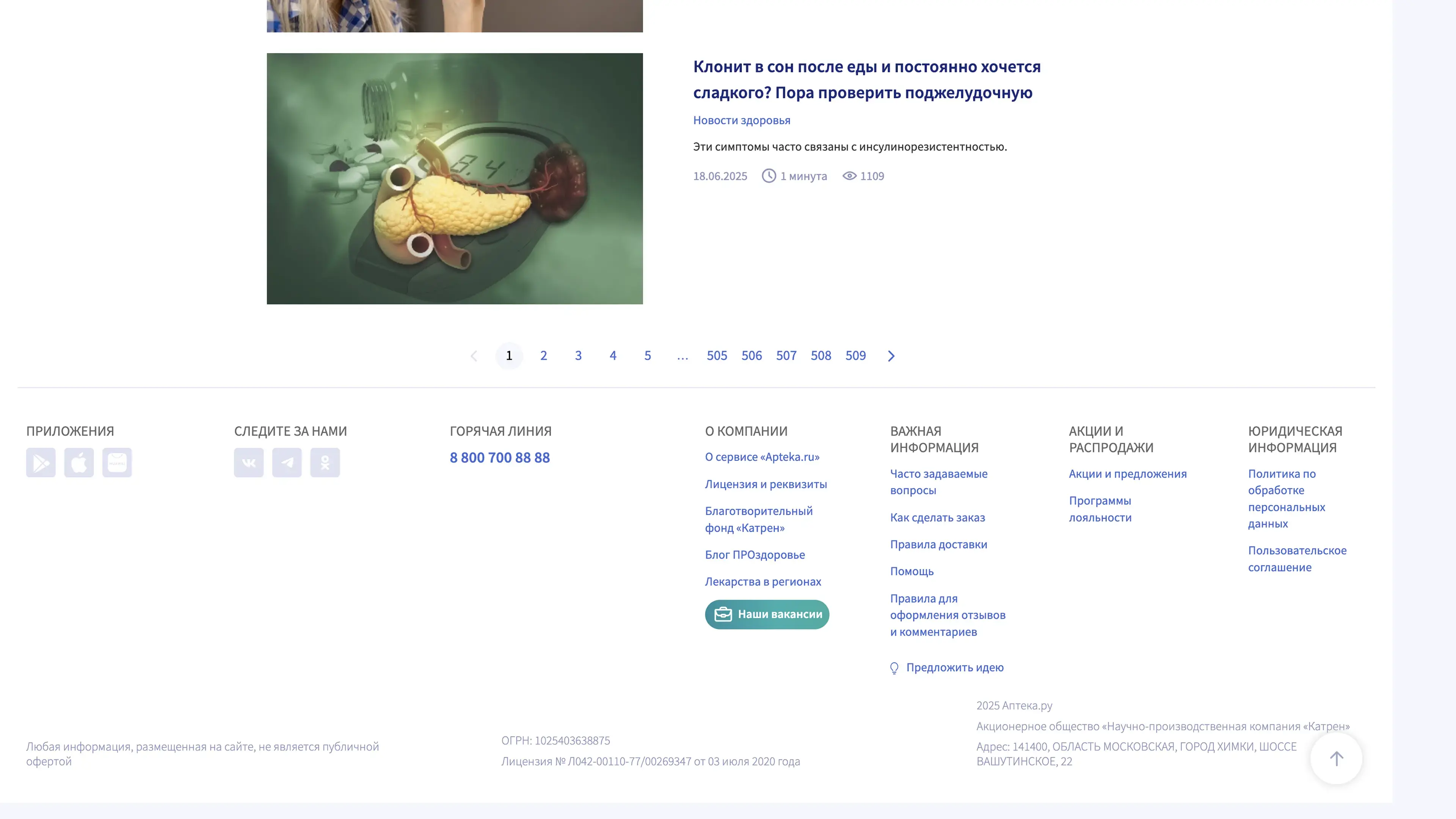Click the pagination ellipsis
The image size is (1456, 819).
coord(682,356)
